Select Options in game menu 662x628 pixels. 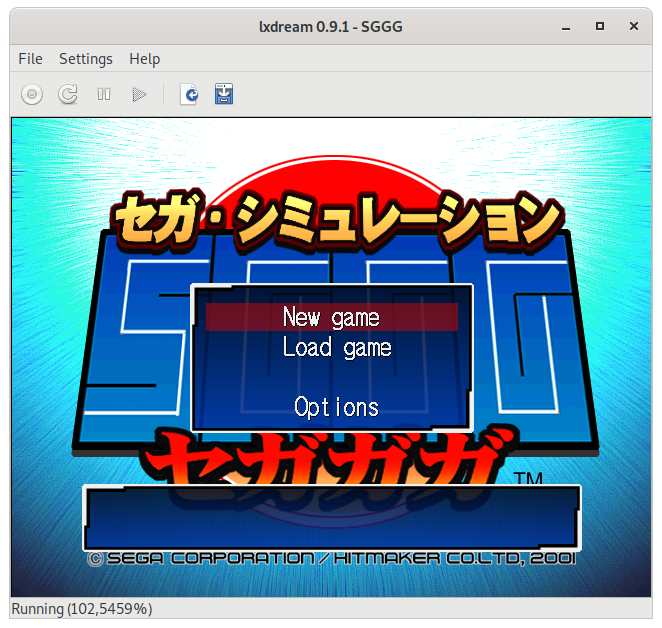click(336, 407)
